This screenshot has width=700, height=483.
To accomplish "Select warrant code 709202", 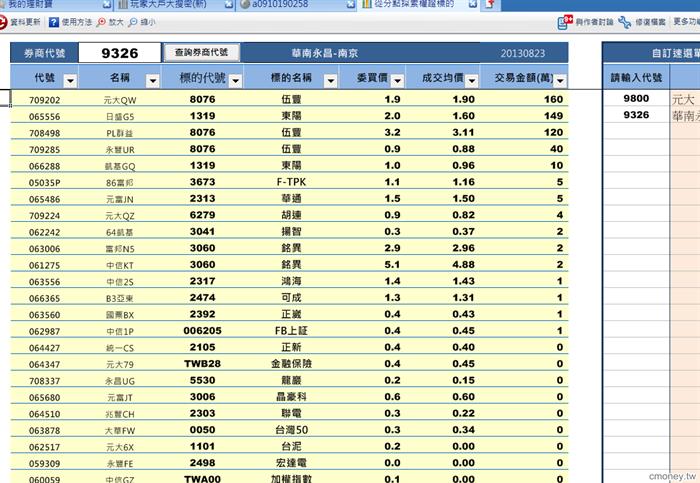I will [x=44, y=100].
